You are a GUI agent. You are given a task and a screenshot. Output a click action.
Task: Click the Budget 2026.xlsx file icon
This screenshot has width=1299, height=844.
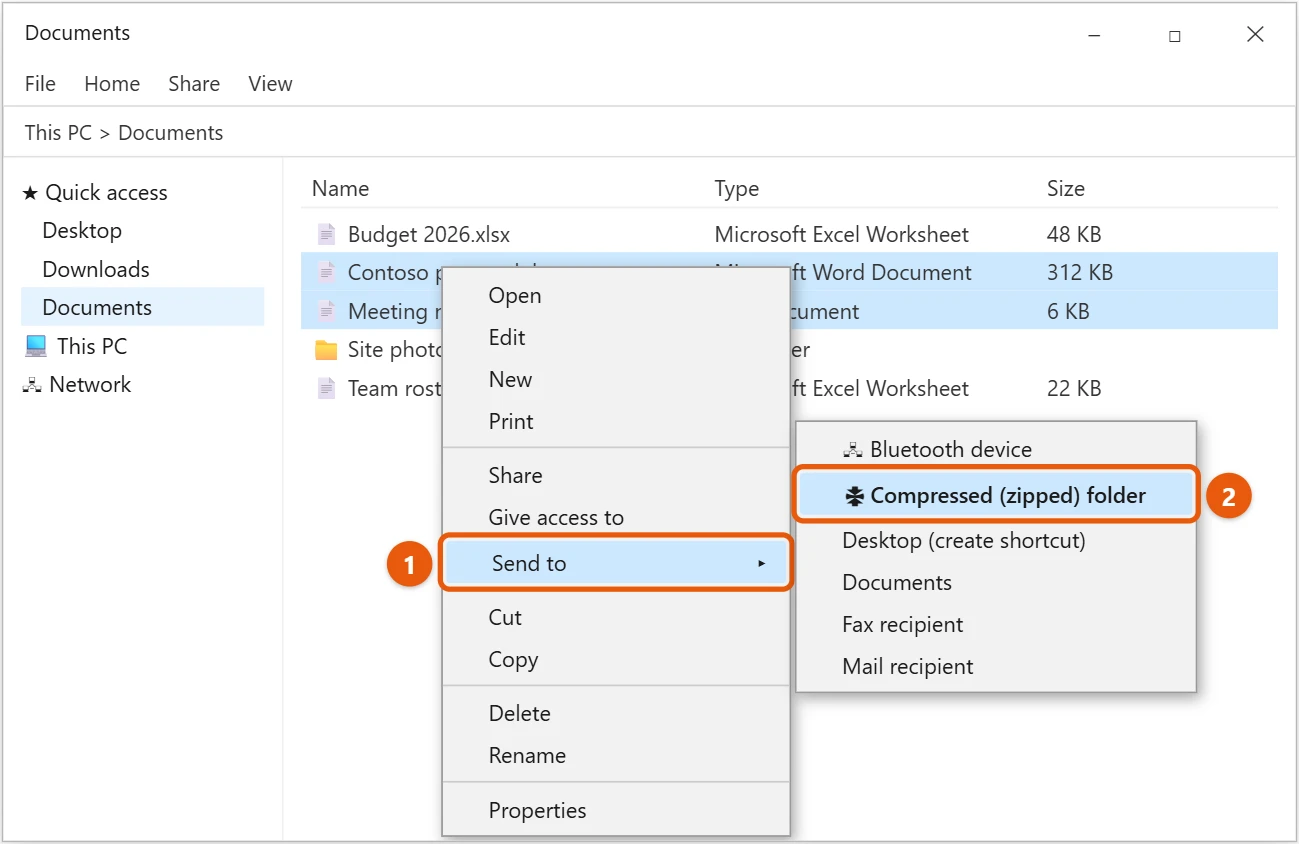click(x=326, y=235)
